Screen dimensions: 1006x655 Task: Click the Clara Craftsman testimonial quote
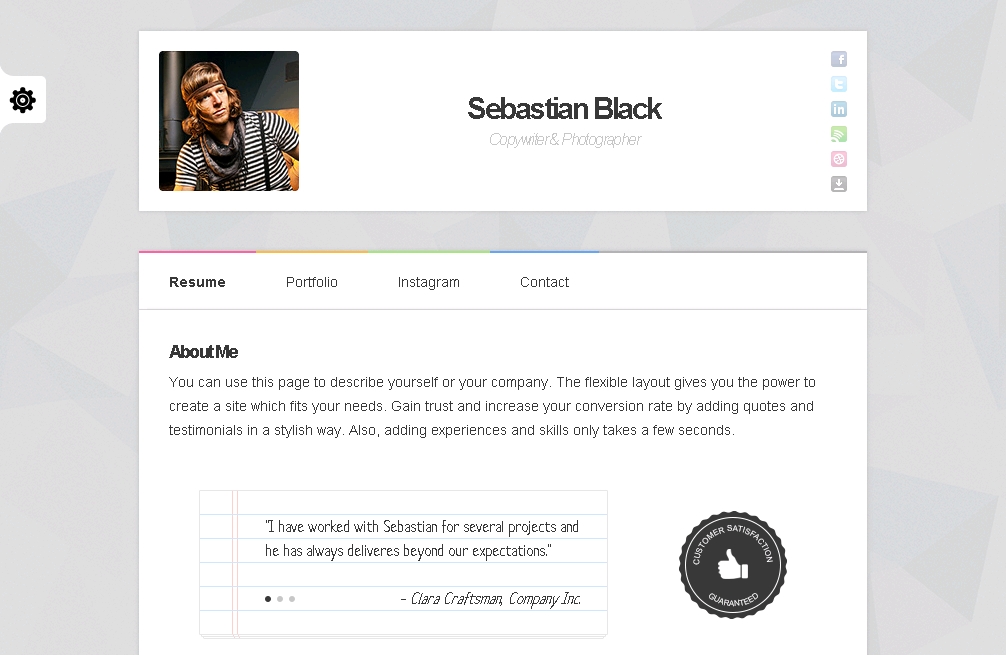[x=421, y=538]
